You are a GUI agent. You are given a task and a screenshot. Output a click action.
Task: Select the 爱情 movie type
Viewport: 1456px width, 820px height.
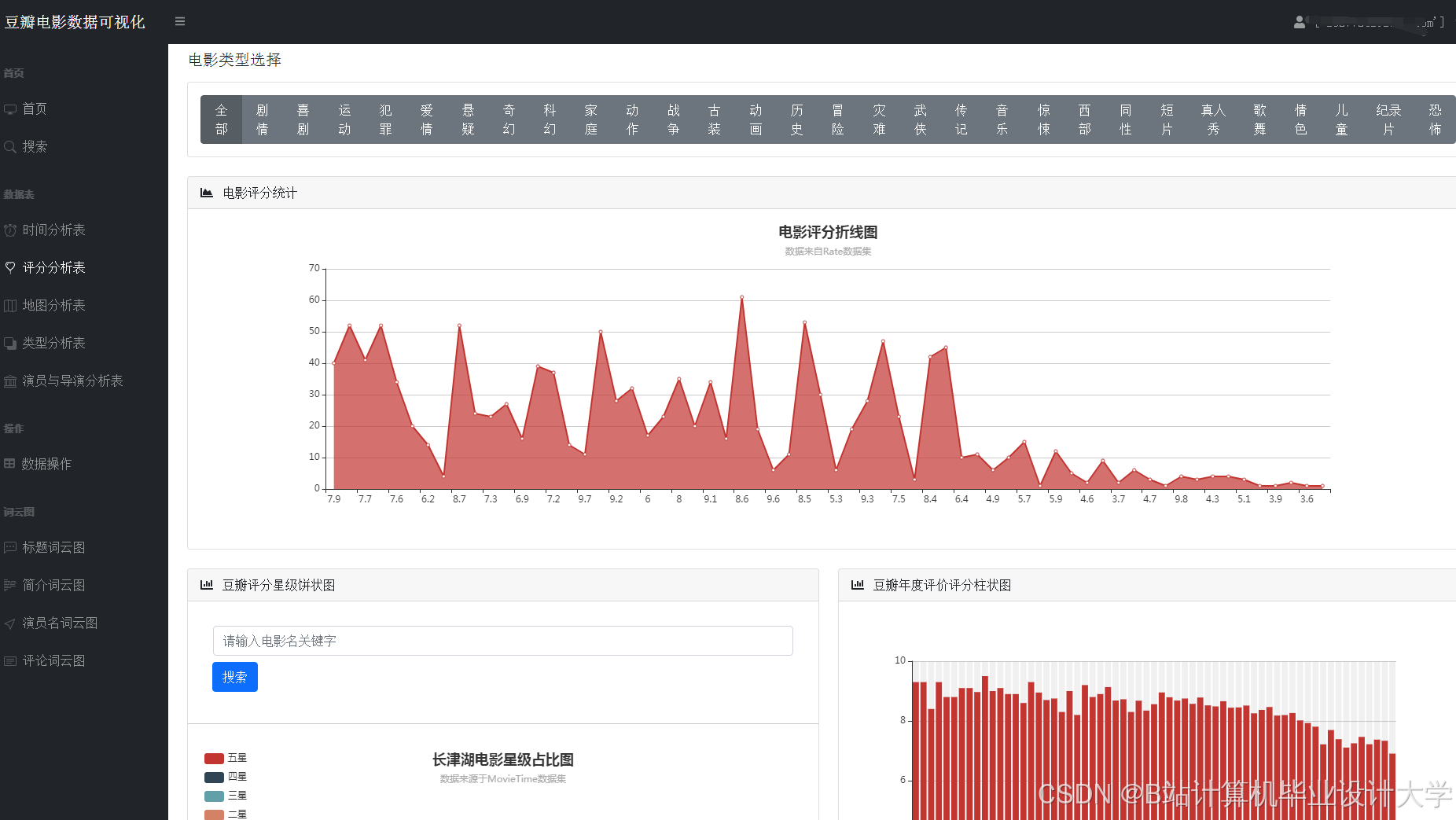coord(427,120)
